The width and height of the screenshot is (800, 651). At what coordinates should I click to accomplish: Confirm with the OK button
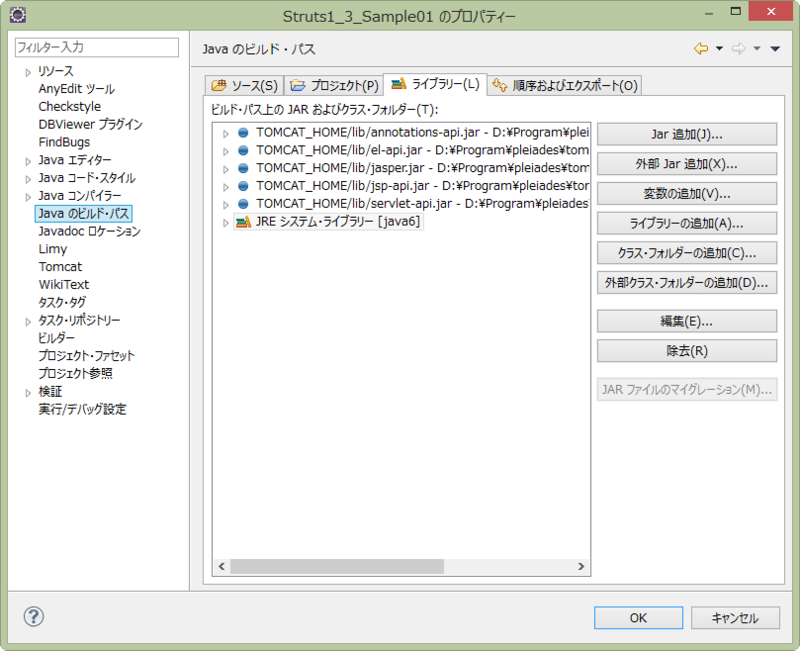click(x=638, y=618)
